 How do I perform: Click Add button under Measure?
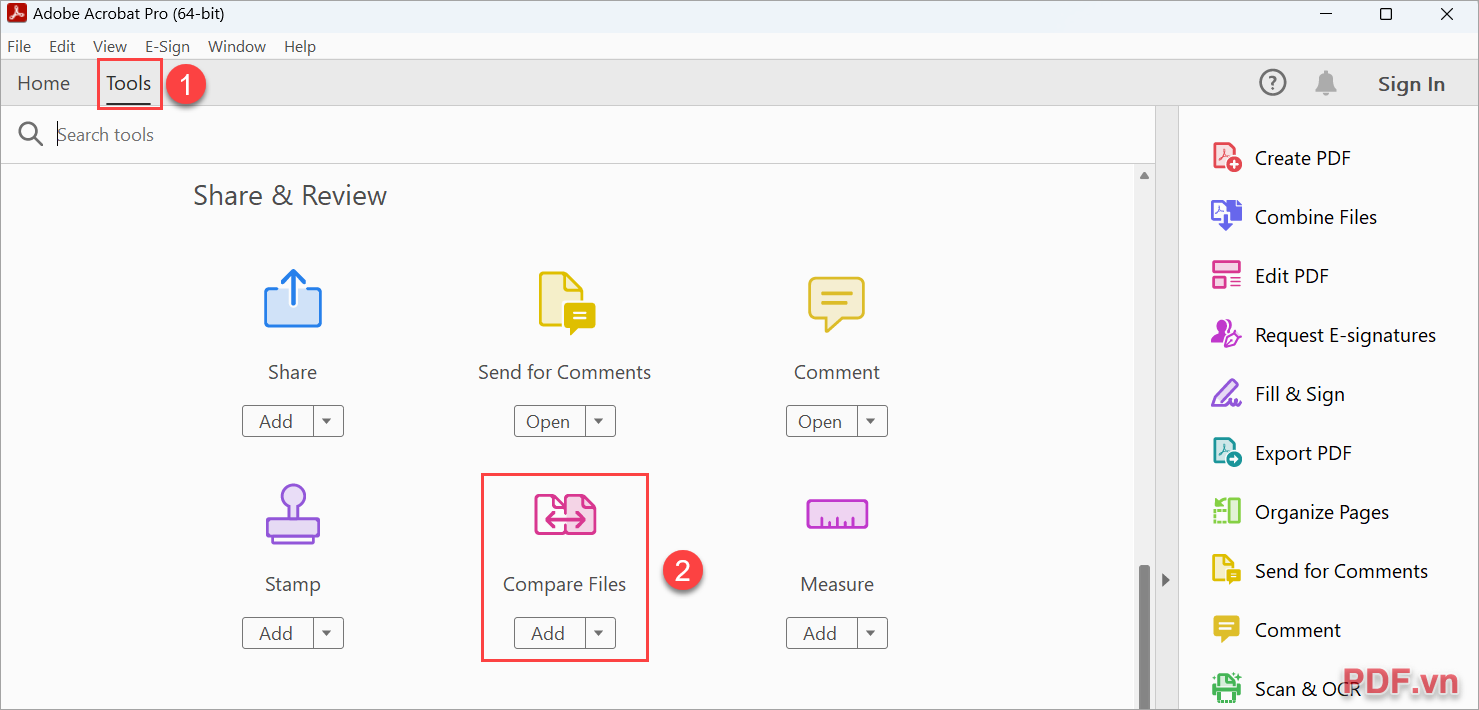[x=821, y=633]
